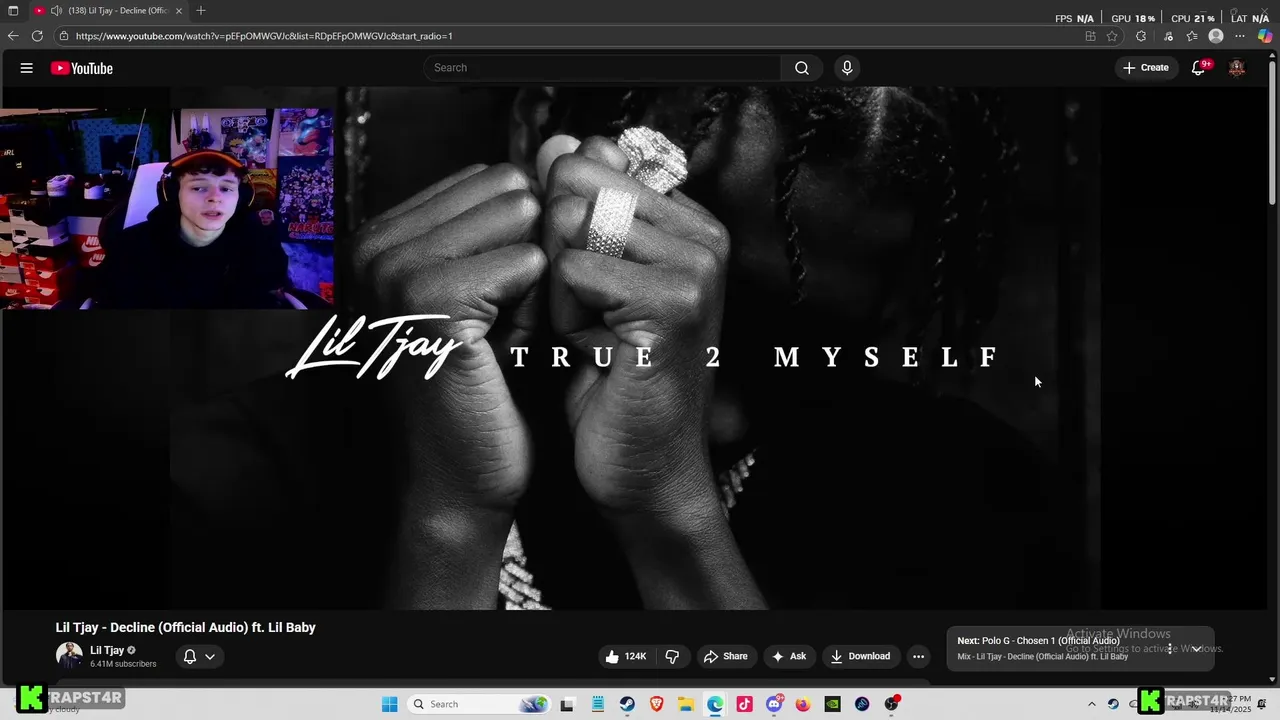1280x720 pixels.
Task: Go back using browser back arrow
Action: click(13, 36)
